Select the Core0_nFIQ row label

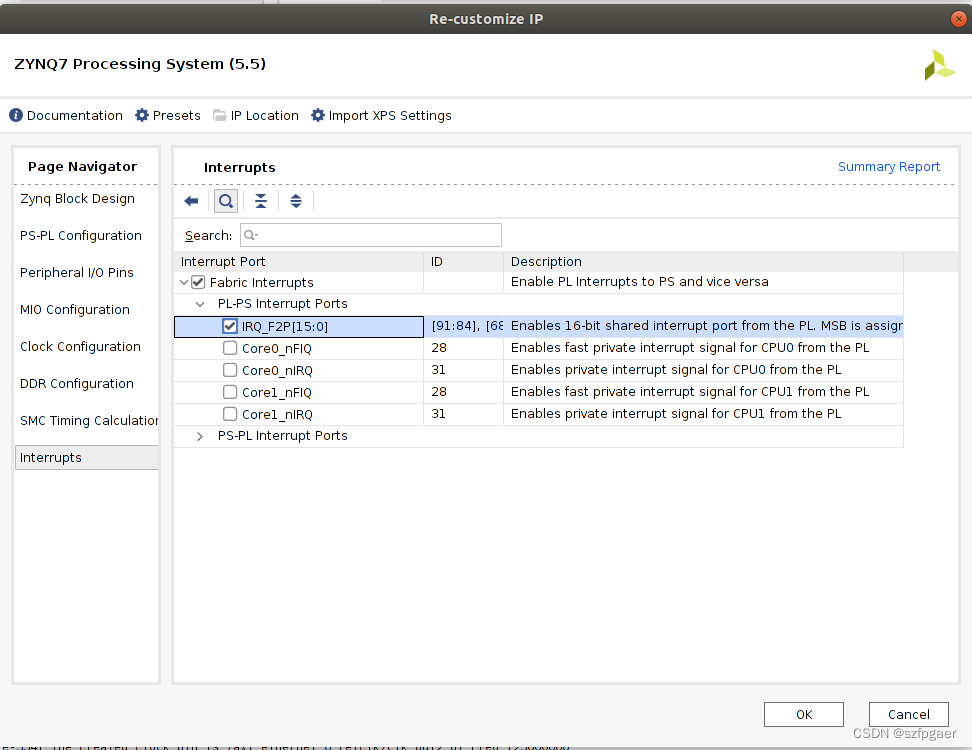pyautogui.click(x=276, y=348)
